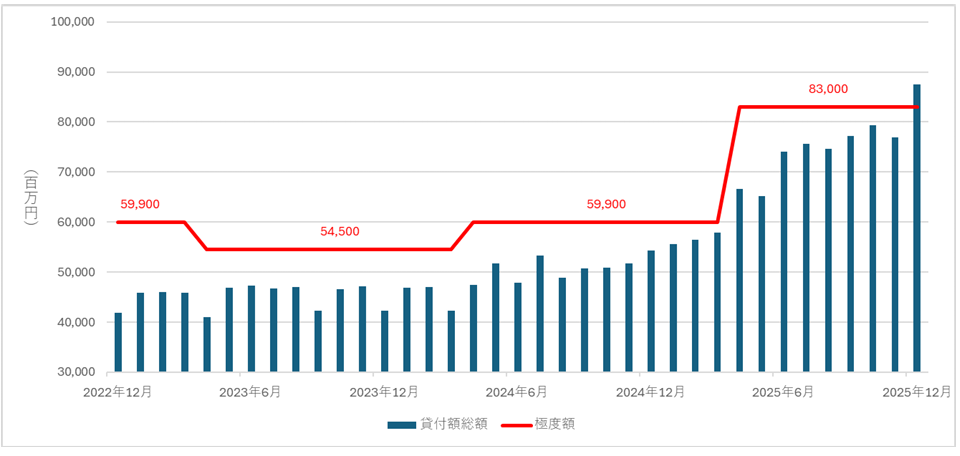Click the 30,000 y-axis label
Image resolution: width=960 pixels, height=456 pixels.
pyautogui.click(x=74, y=372)
